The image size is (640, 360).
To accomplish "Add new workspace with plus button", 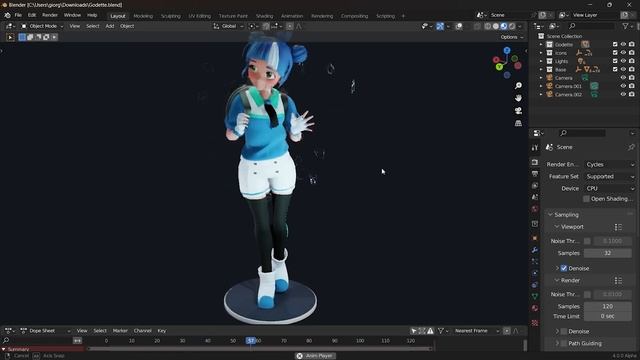I will tap(403, 16).
